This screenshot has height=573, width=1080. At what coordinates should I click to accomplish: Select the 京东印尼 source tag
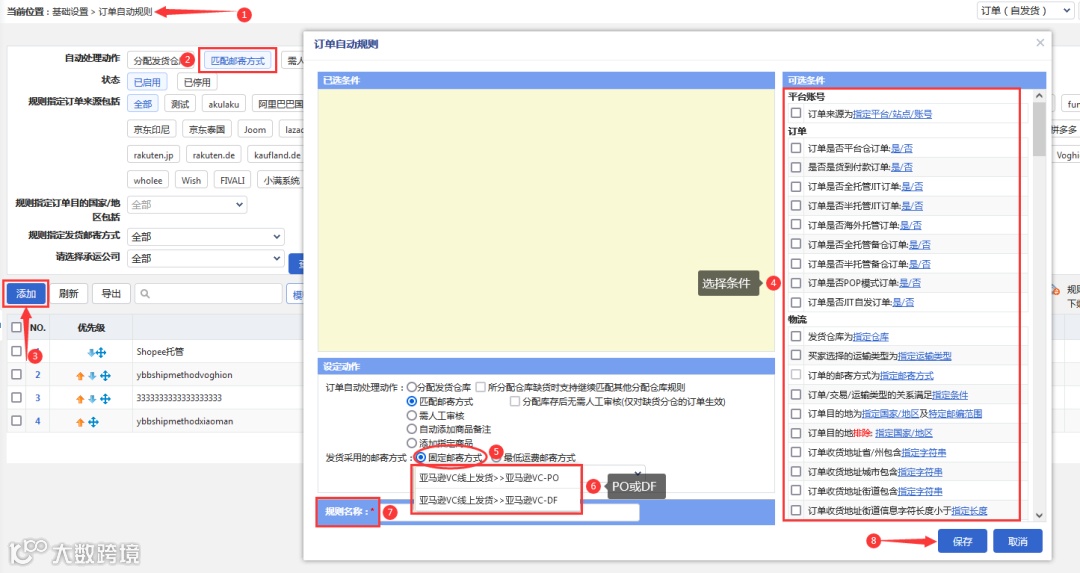pos(152,129)
